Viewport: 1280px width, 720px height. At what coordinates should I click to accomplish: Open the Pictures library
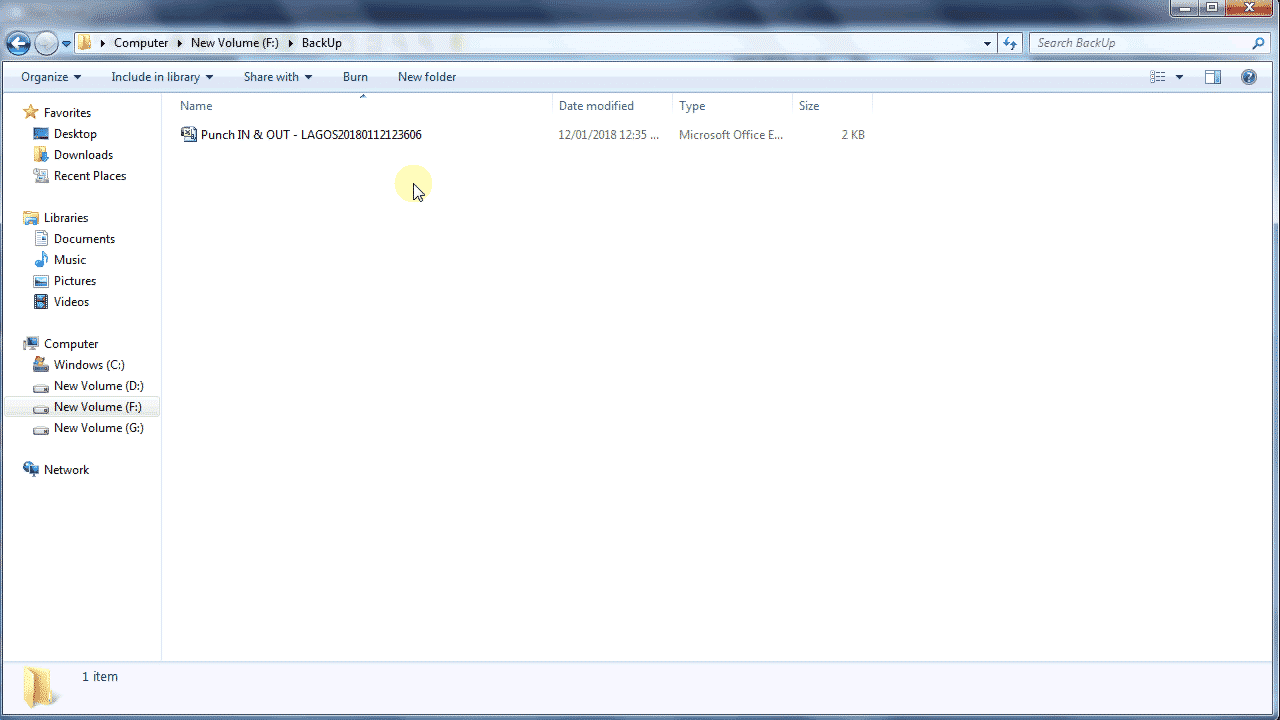tap(75, 281)
